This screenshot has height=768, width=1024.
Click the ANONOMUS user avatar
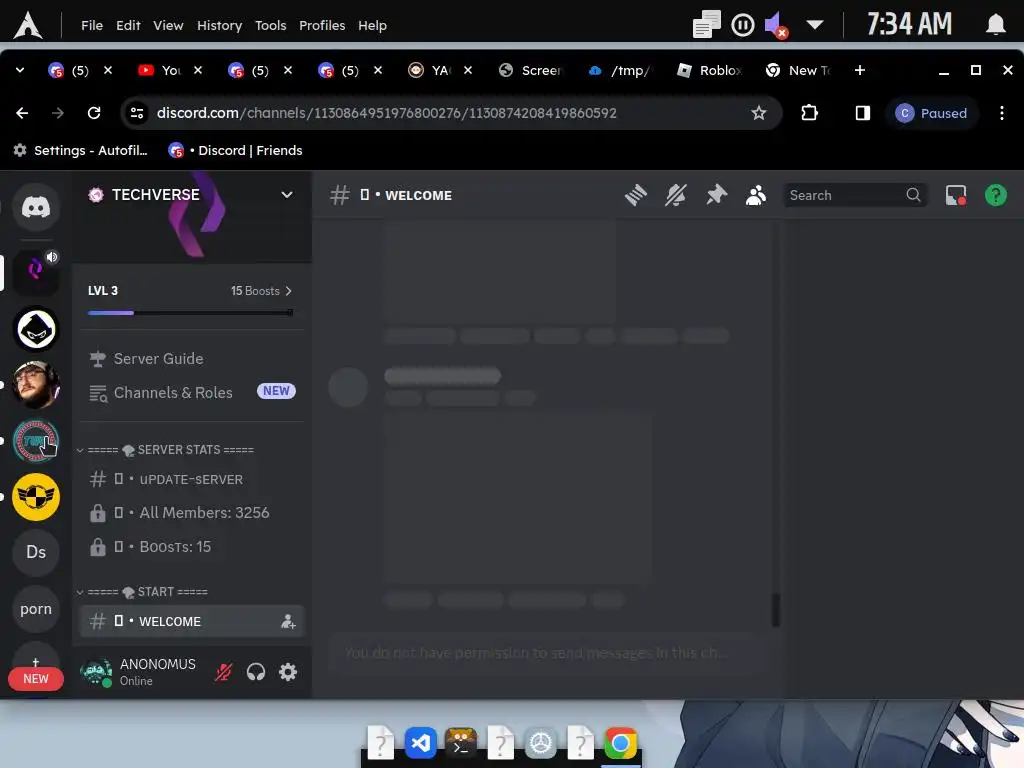coord(96,672)
